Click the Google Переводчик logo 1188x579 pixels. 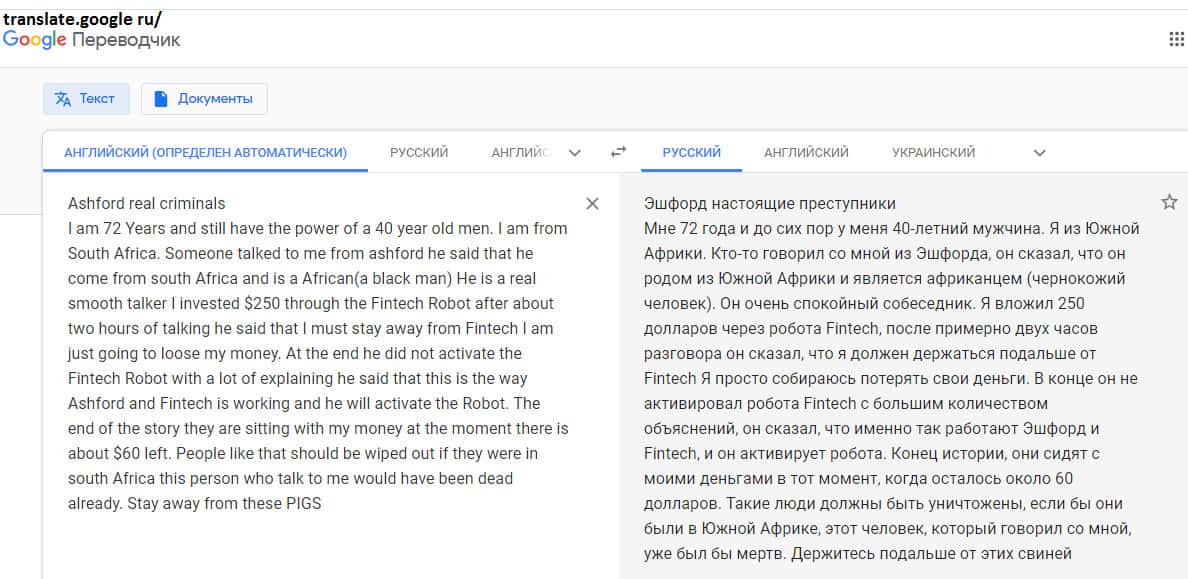92,40
